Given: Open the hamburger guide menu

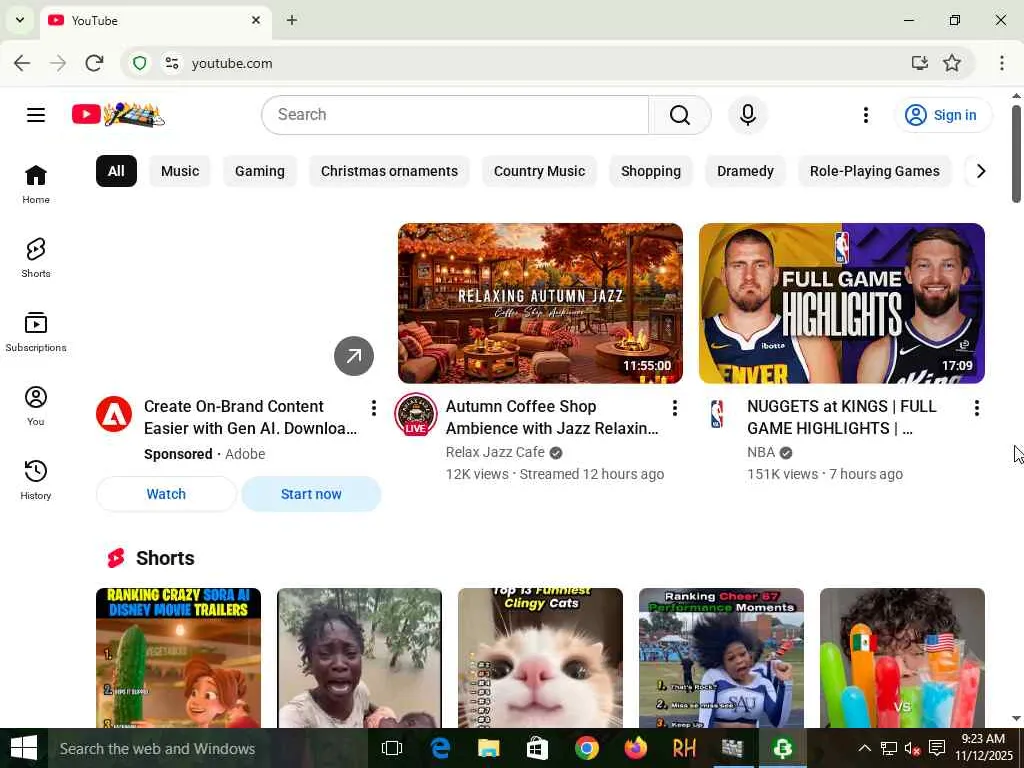Looking at the screenshot, I should coord(36,115).
